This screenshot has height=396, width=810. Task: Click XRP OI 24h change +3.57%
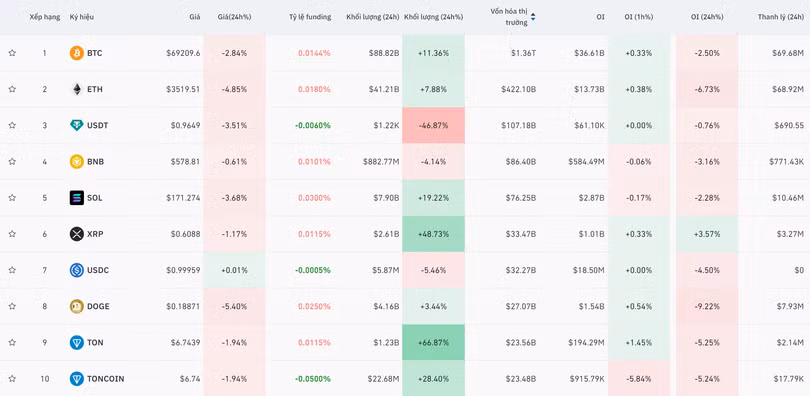tap(707, 233)
